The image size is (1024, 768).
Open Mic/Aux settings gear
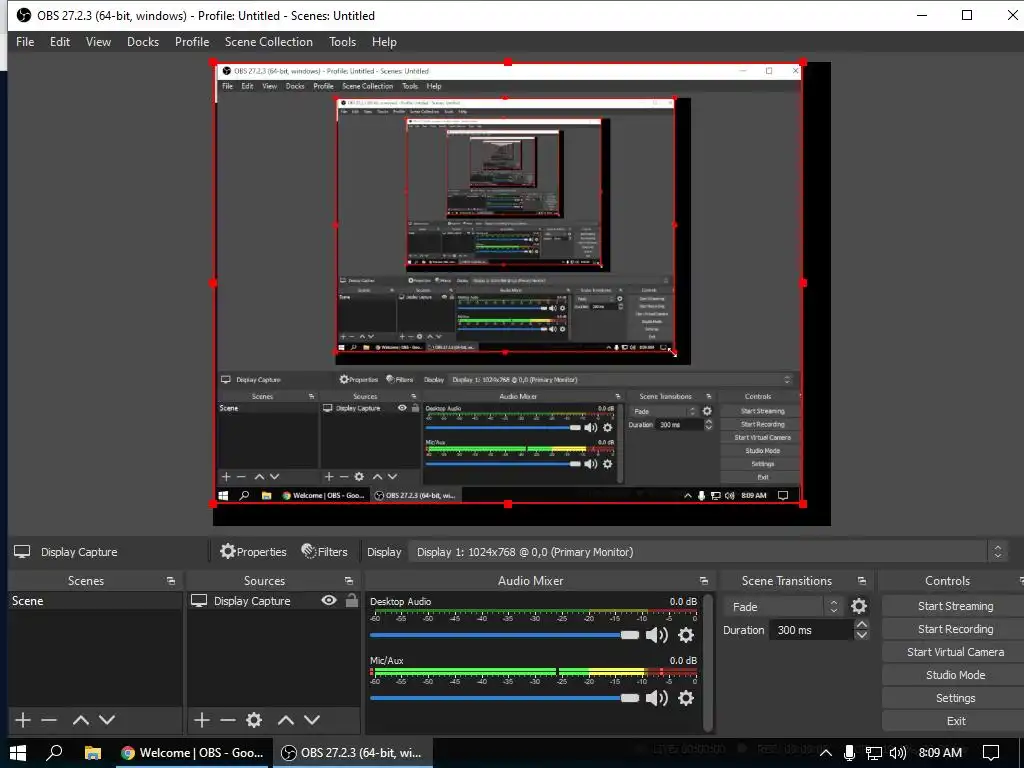coord(686,698)
